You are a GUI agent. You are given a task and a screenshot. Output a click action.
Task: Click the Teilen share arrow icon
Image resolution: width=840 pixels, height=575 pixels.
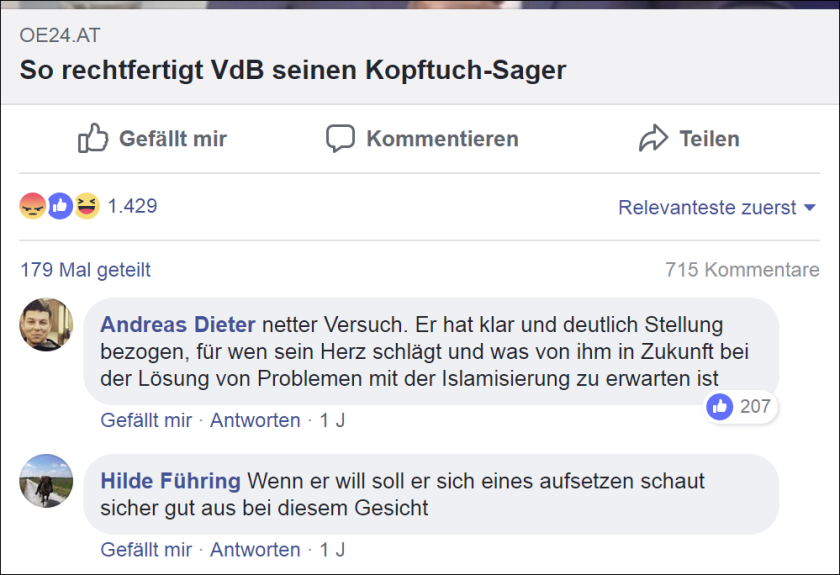653,138
